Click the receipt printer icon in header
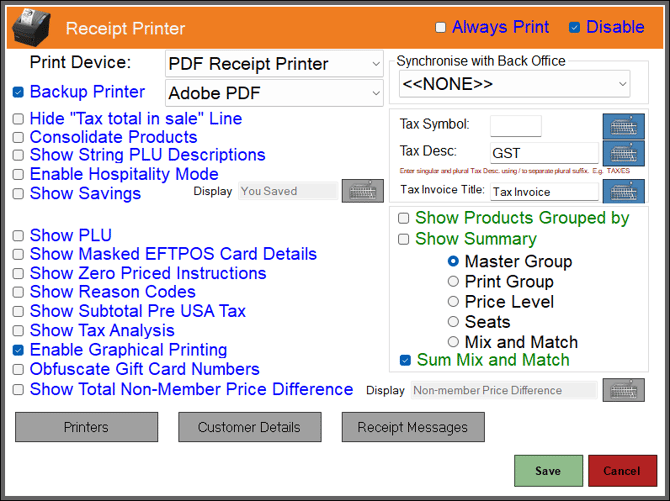Screen dimensions: 670x501 tap(32, 27)
